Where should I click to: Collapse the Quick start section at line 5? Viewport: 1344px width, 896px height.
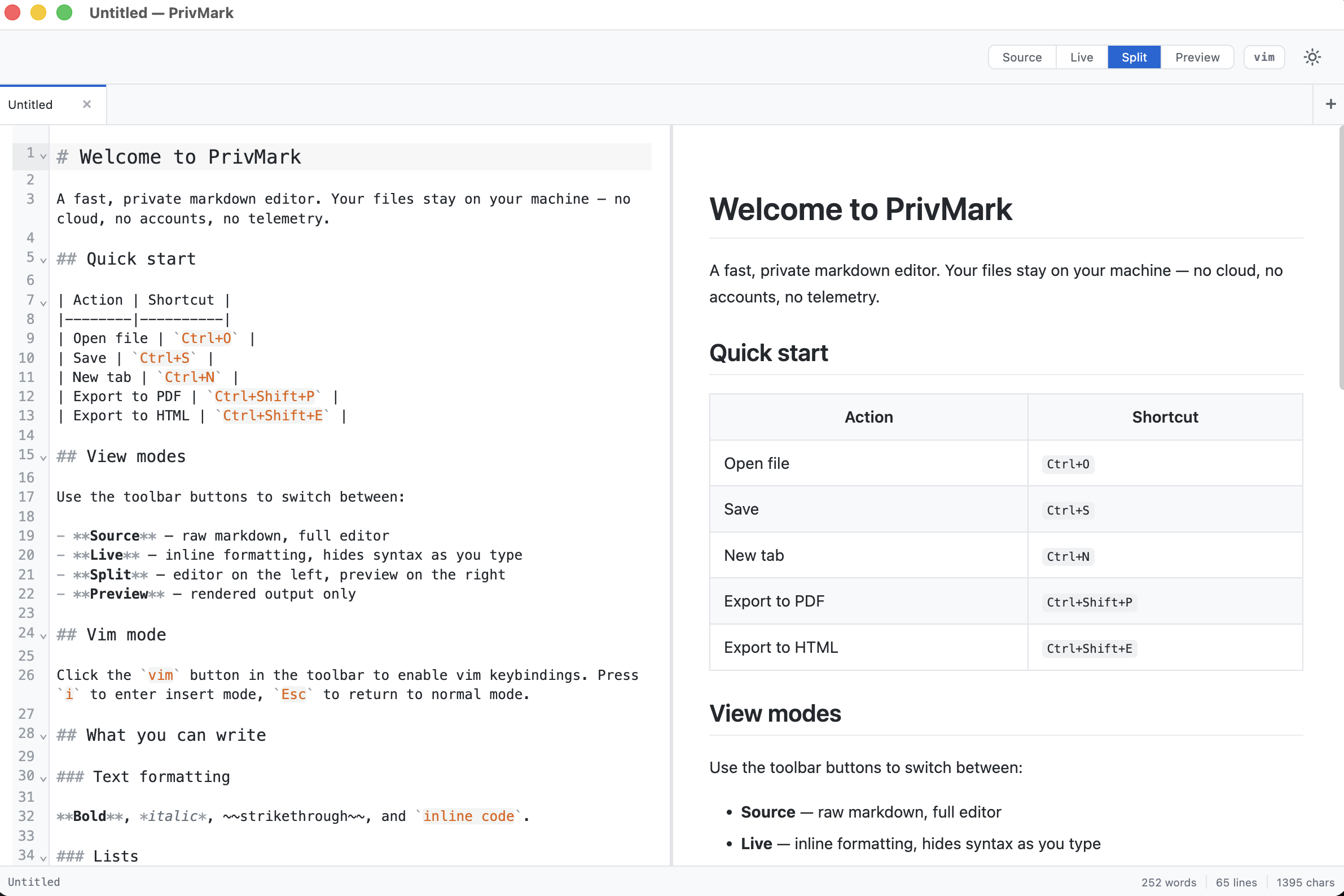(x=43, y=260)
